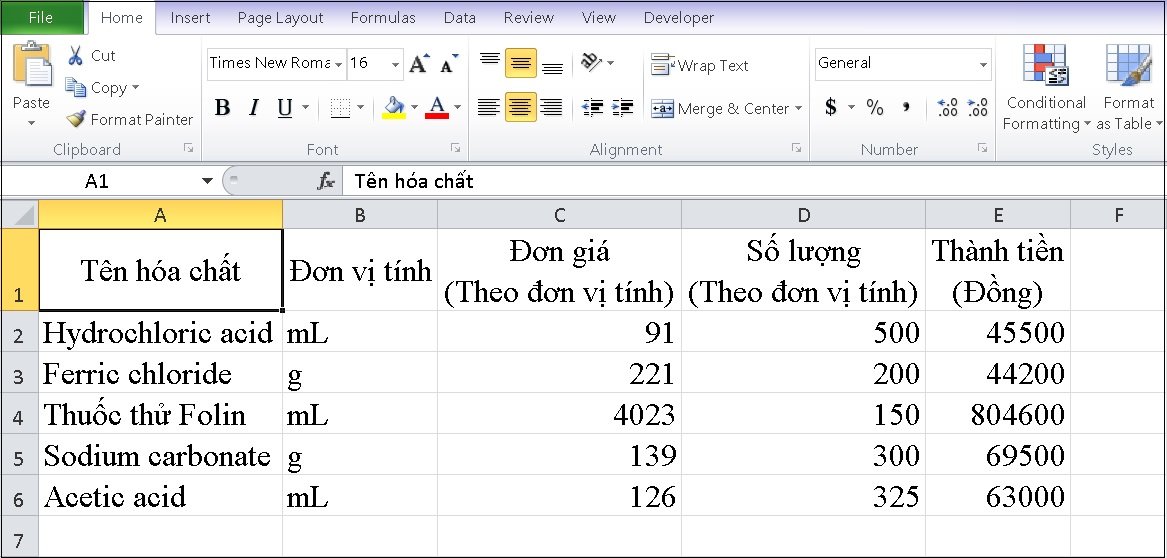Expand Fill Color dropdown arrow
The image size is (1167, 558).
(x=415, y=109)
